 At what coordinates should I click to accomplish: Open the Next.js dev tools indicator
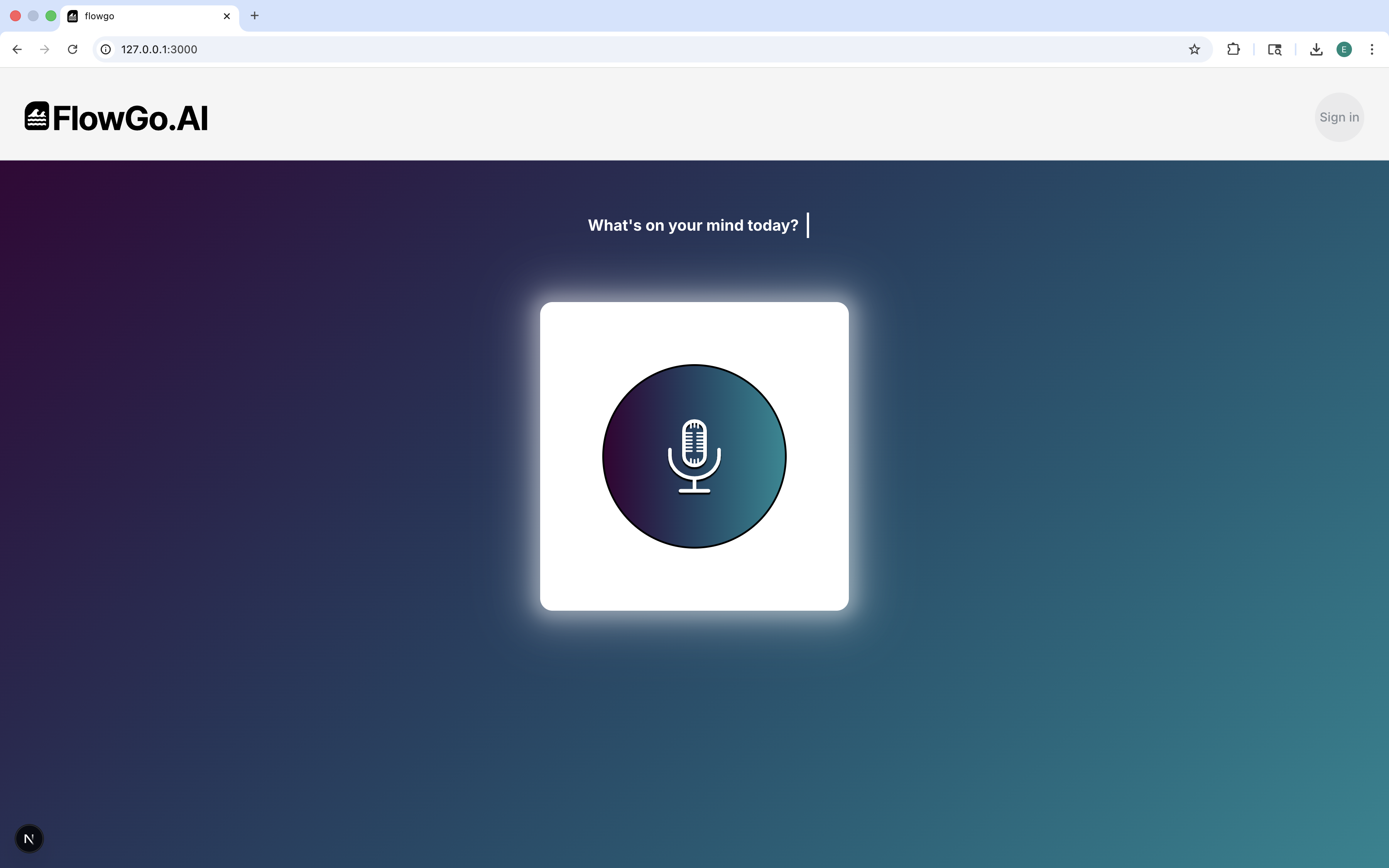[x=29, y=839]
